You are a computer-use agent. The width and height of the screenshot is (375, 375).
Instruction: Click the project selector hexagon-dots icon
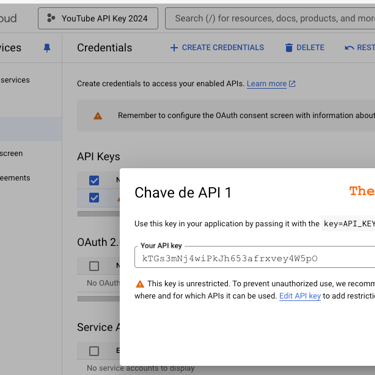(51, 18)
